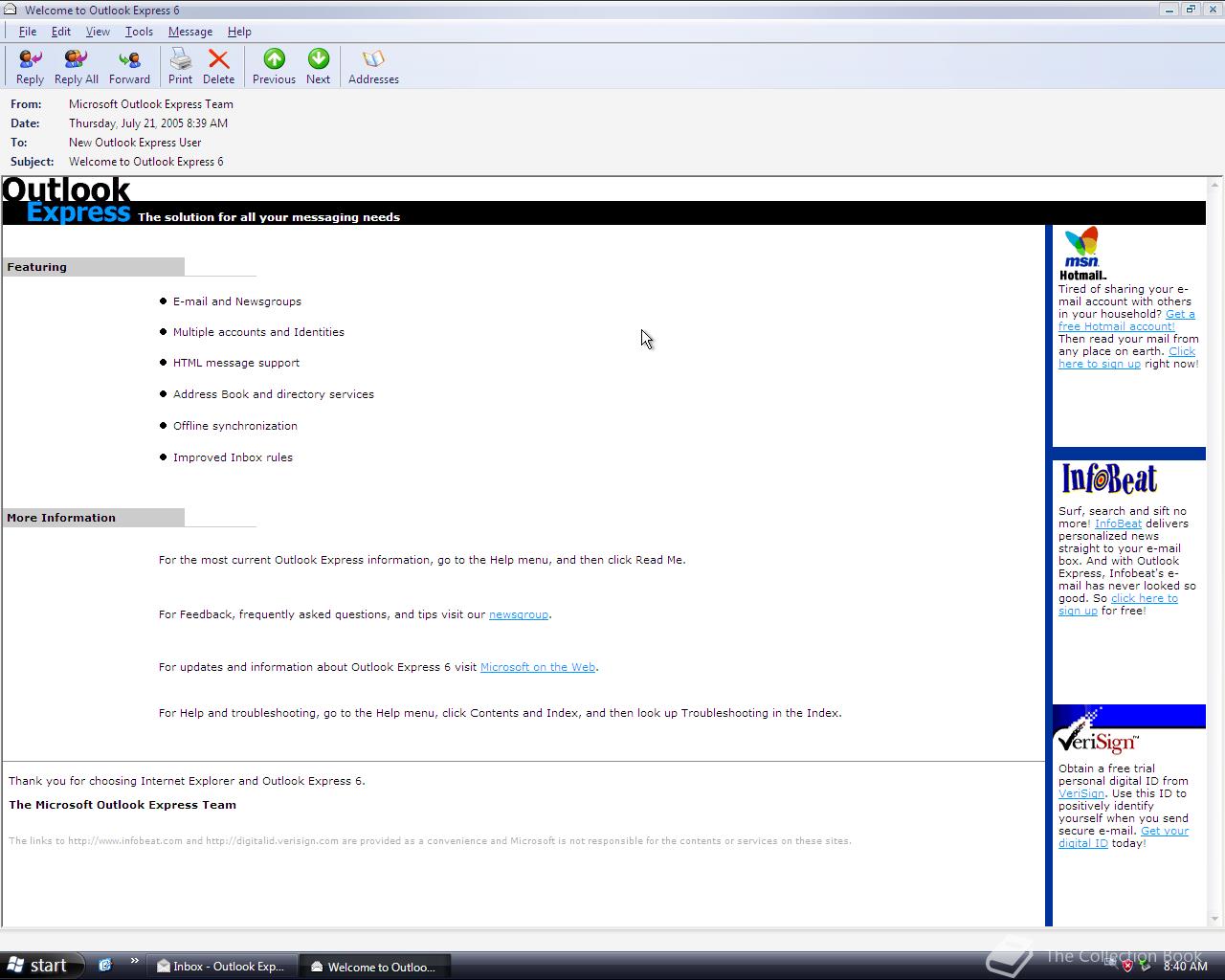Click Improved Inbox rules text
1225x980 pixels.
click(233, 457)
